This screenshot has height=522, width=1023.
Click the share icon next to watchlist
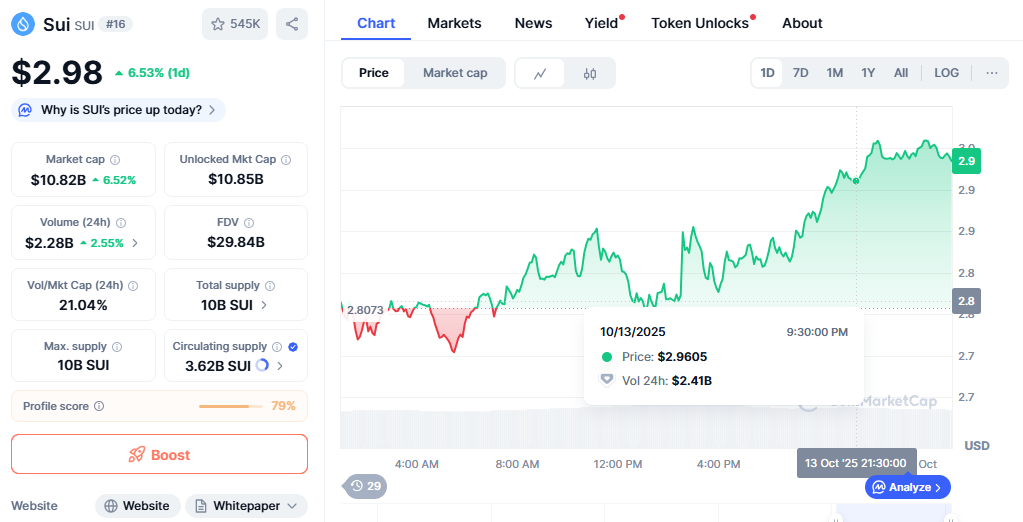(291, 24)
